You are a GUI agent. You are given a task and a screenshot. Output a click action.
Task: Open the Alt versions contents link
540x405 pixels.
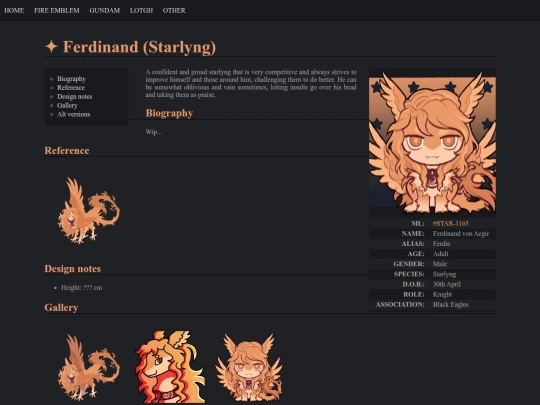click(74, 114)
